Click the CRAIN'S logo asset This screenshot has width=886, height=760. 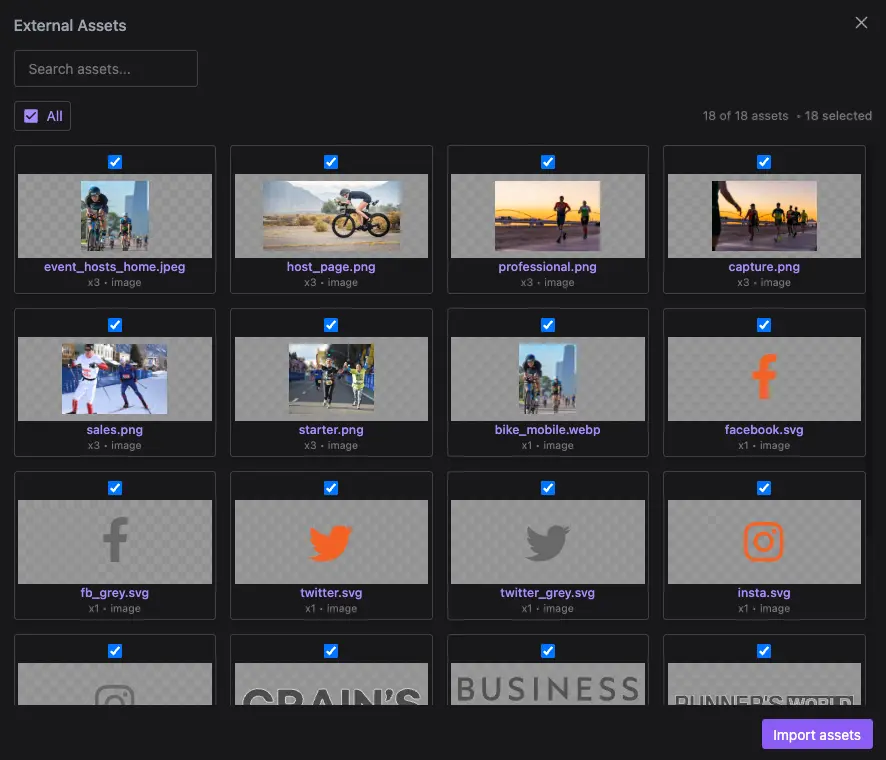coord(331,690)
